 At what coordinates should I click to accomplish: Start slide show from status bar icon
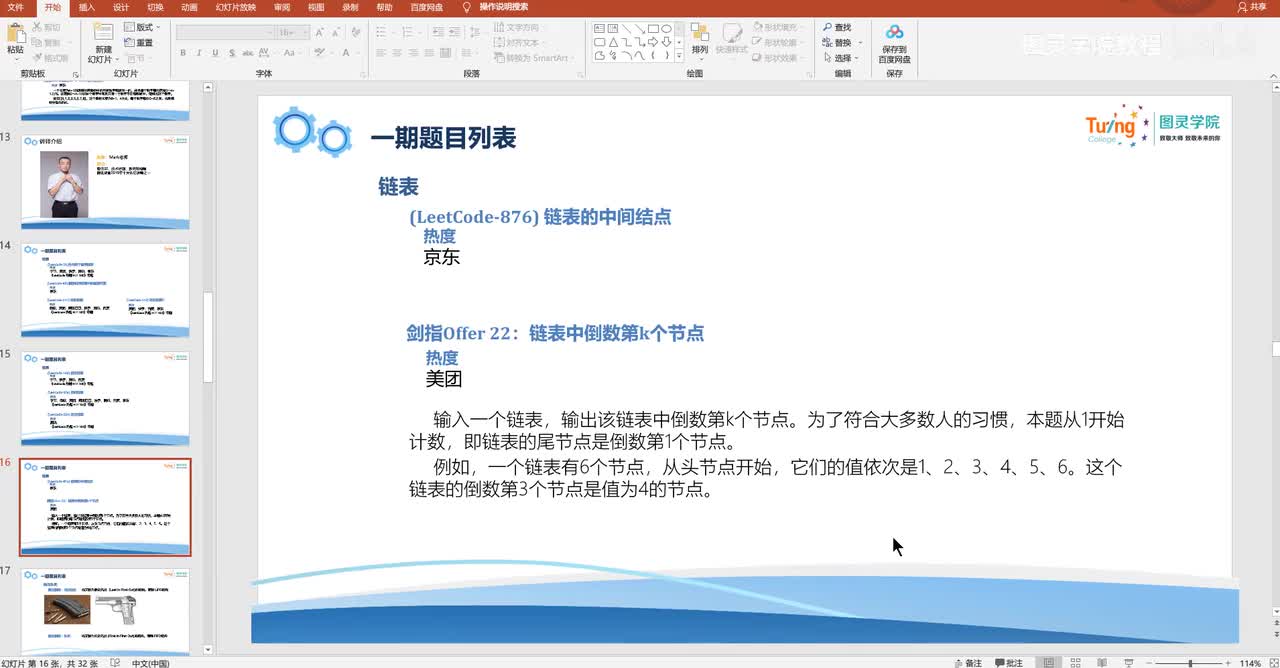[1129, 663]
